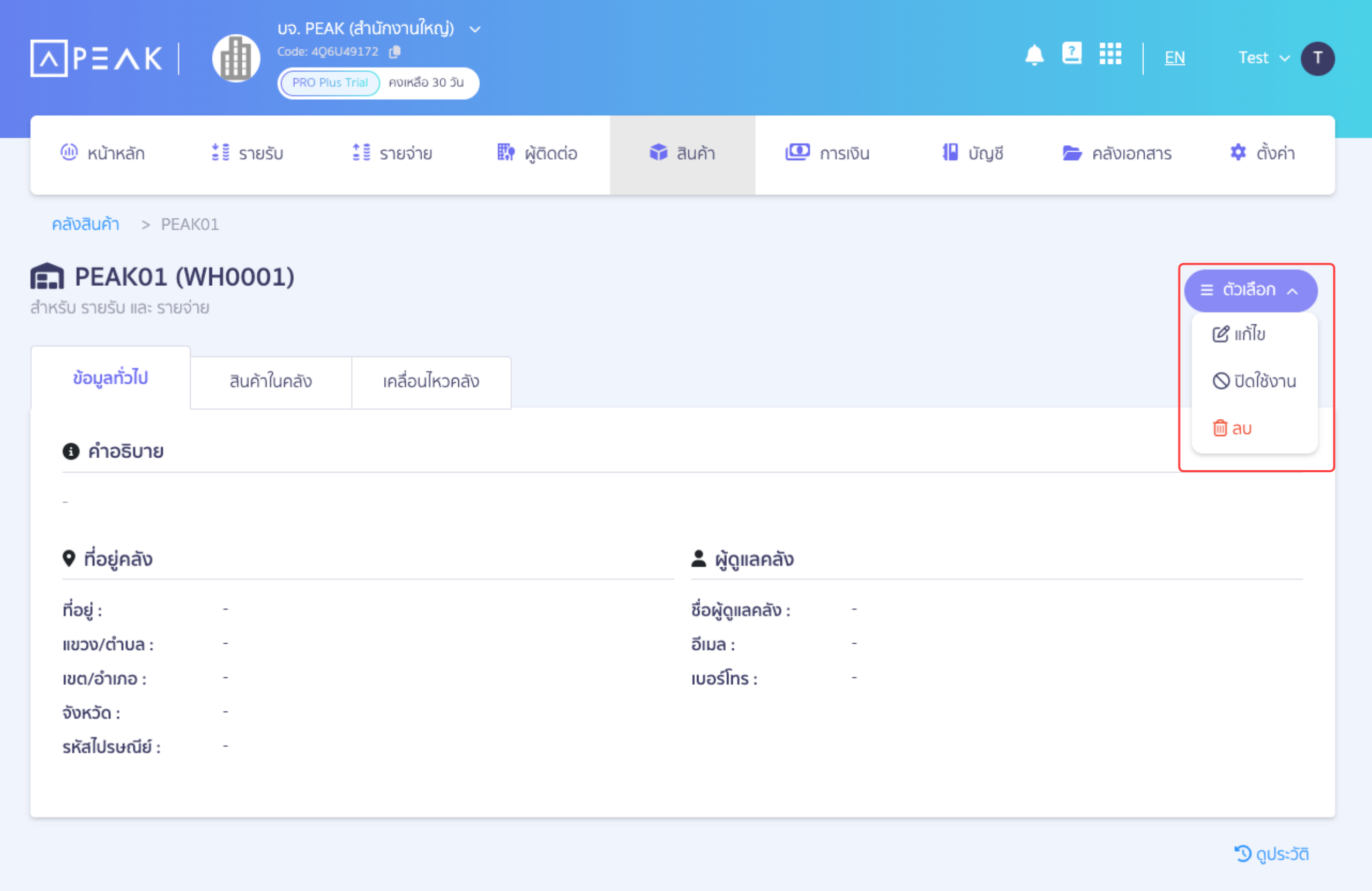The width and height of the screenshot is (1372, 891).
Task: Click the warehouse icon beside PEAK01
Action: 47,276
